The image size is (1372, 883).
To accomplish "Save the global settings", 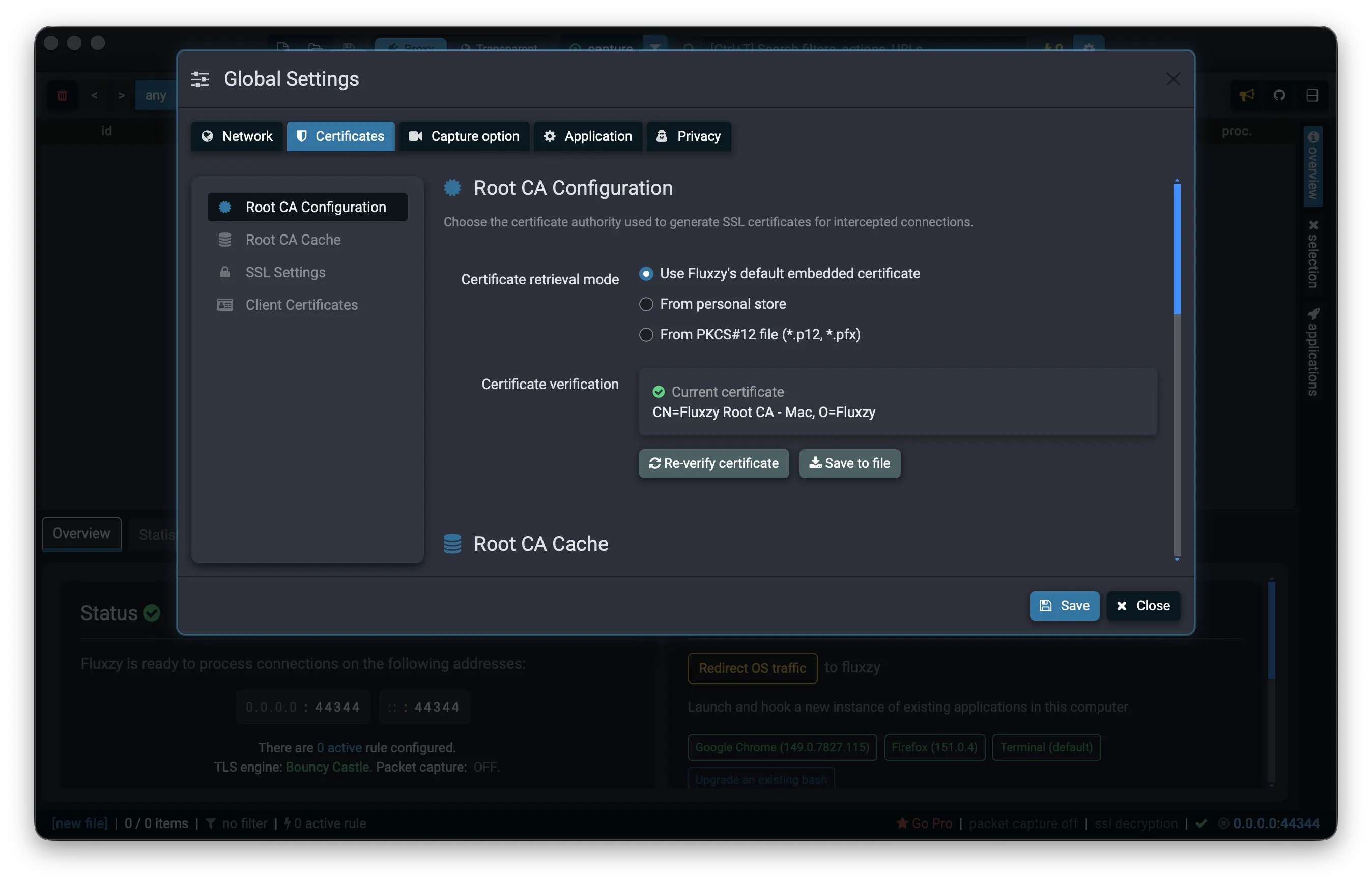I will click(1064, 605).
